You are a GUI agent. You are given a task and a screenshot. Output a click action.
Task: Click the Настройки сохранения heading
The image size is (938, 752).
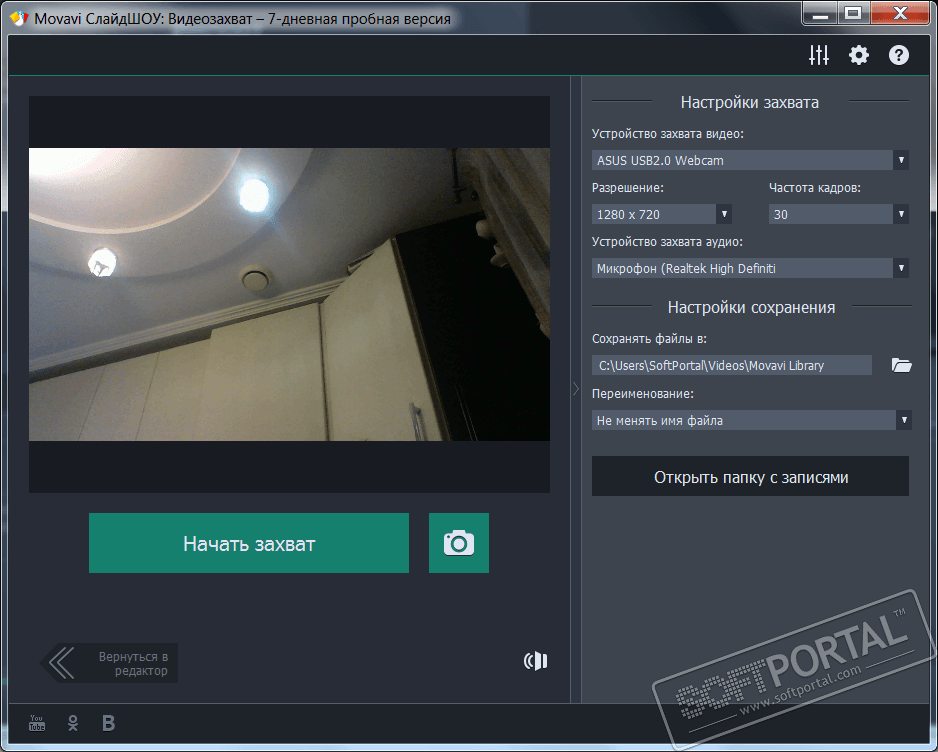pyautogui.click(x=751, y=308)
